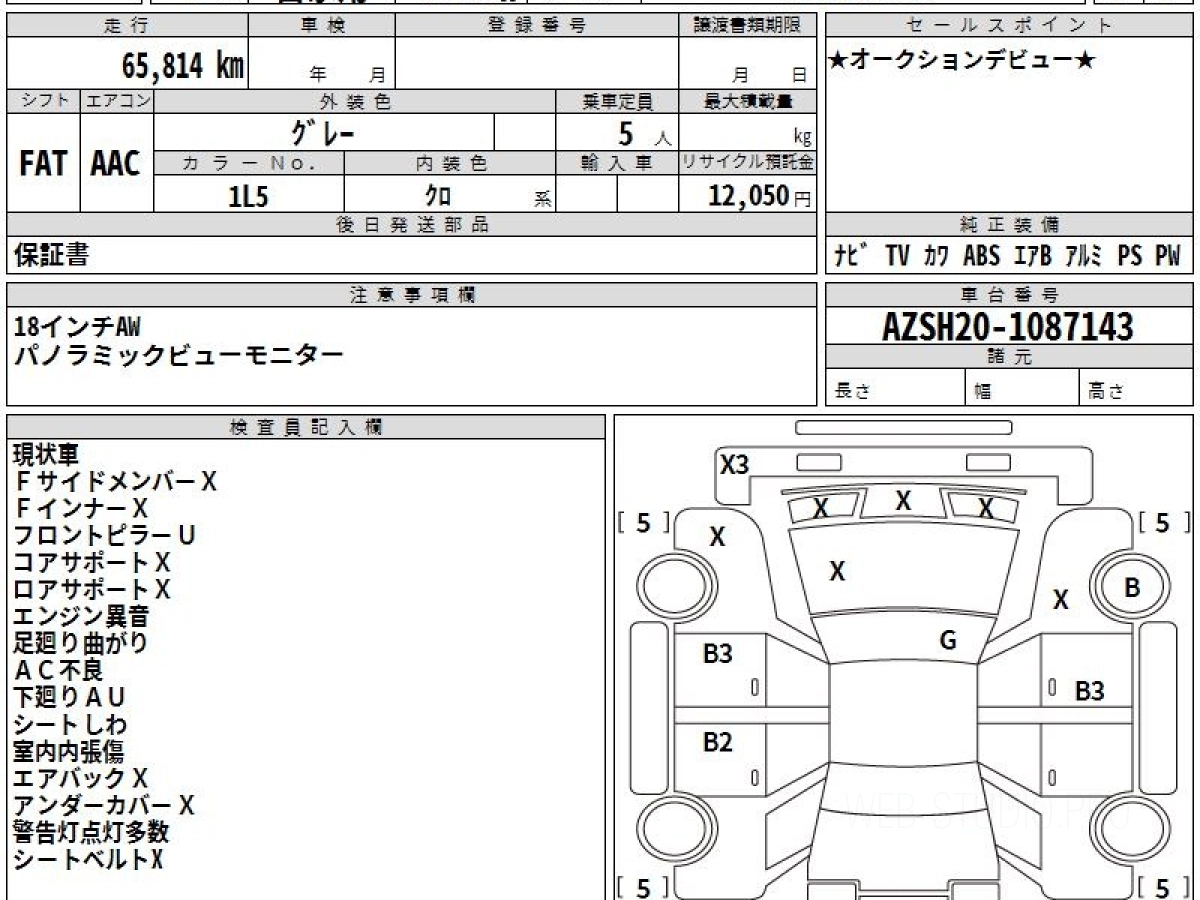Viewport: 1200px width, 900px height.
Task: Select the パノラミックビューモニター note
Action: coord(178,354)
